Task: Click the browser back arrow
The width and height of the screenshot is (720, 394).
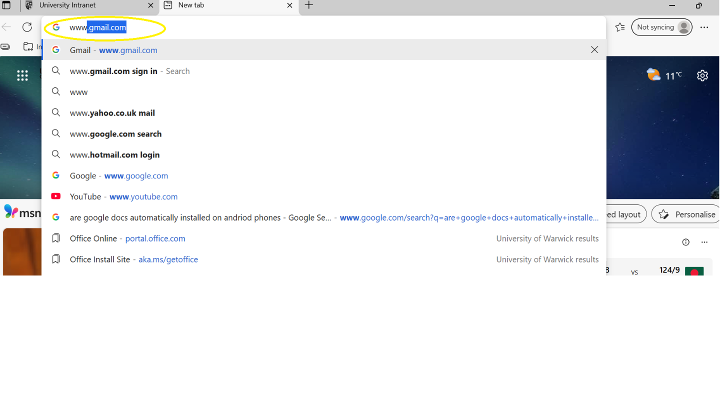Action: [6, 27]
